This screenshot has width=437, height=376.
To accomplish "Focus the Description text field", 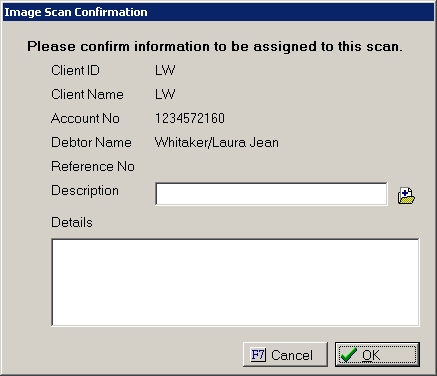I will (x=271, y=194).
